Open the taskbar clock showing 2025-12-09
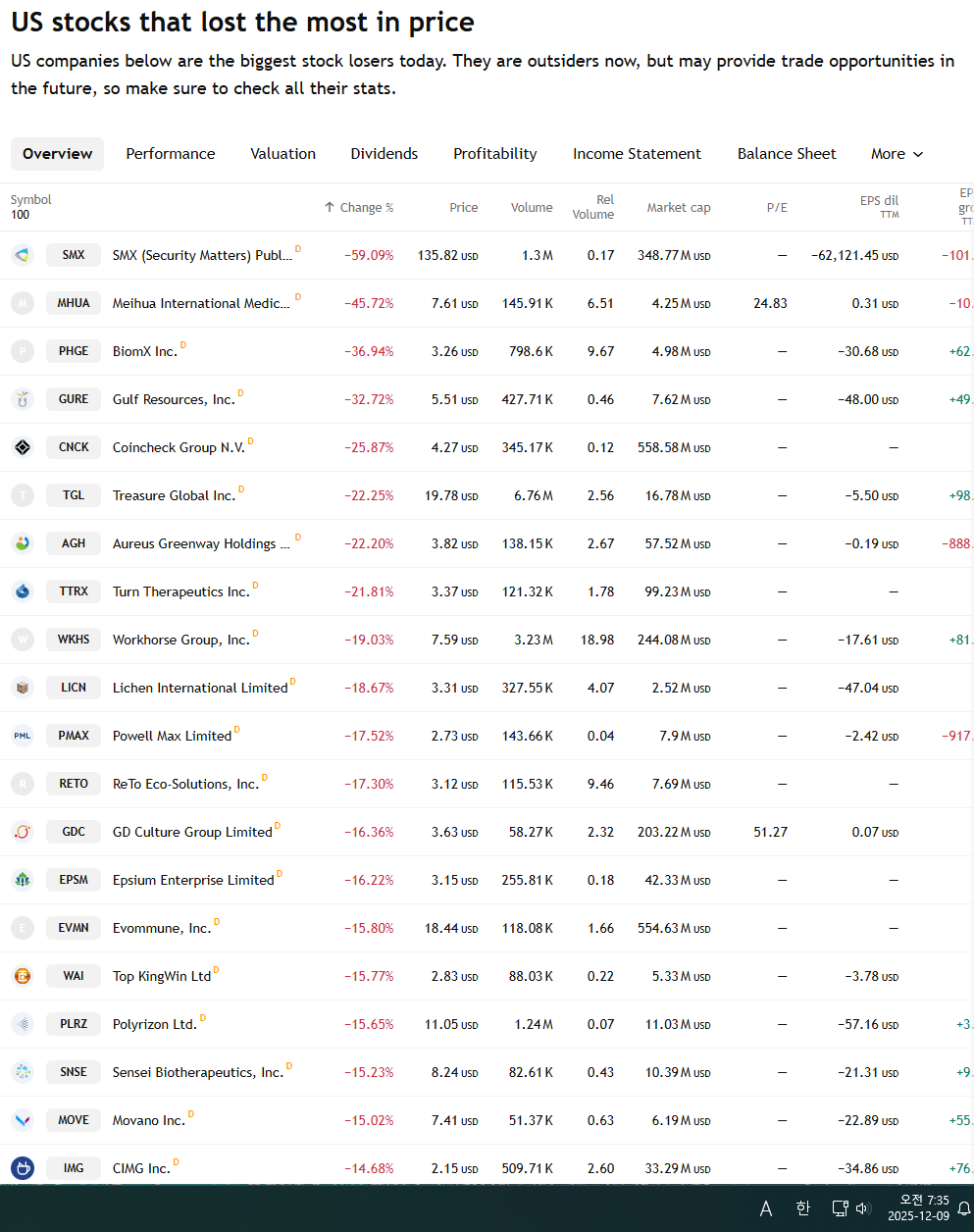The image size is (974, 1232). click(x=919, y=1207)
